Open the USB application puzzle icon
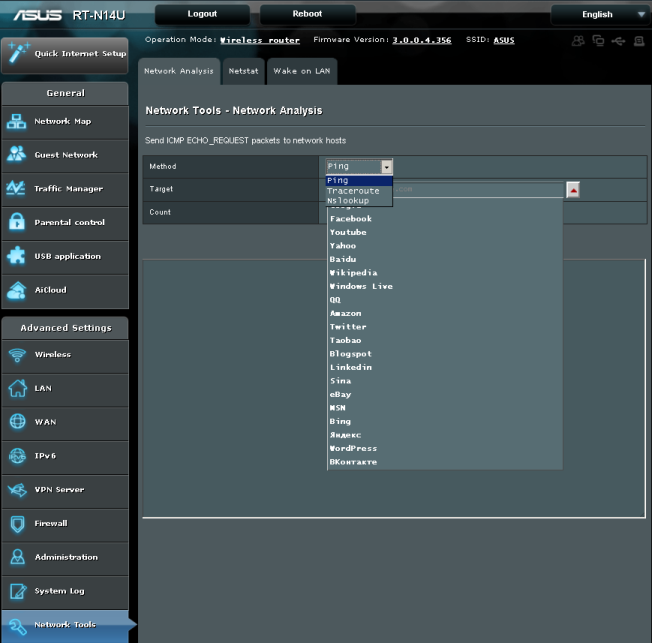This screenshot has height=643, width=652. point(17,256)
